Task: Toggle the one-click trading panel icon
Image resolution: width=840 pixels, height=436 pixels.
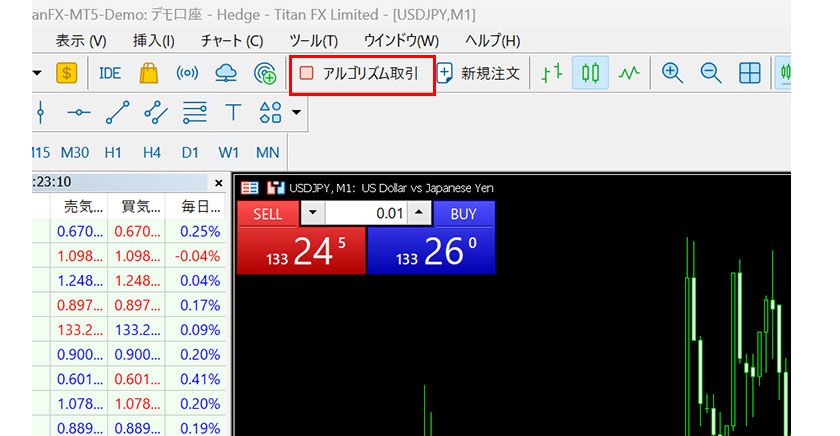Action: (250, 187)
